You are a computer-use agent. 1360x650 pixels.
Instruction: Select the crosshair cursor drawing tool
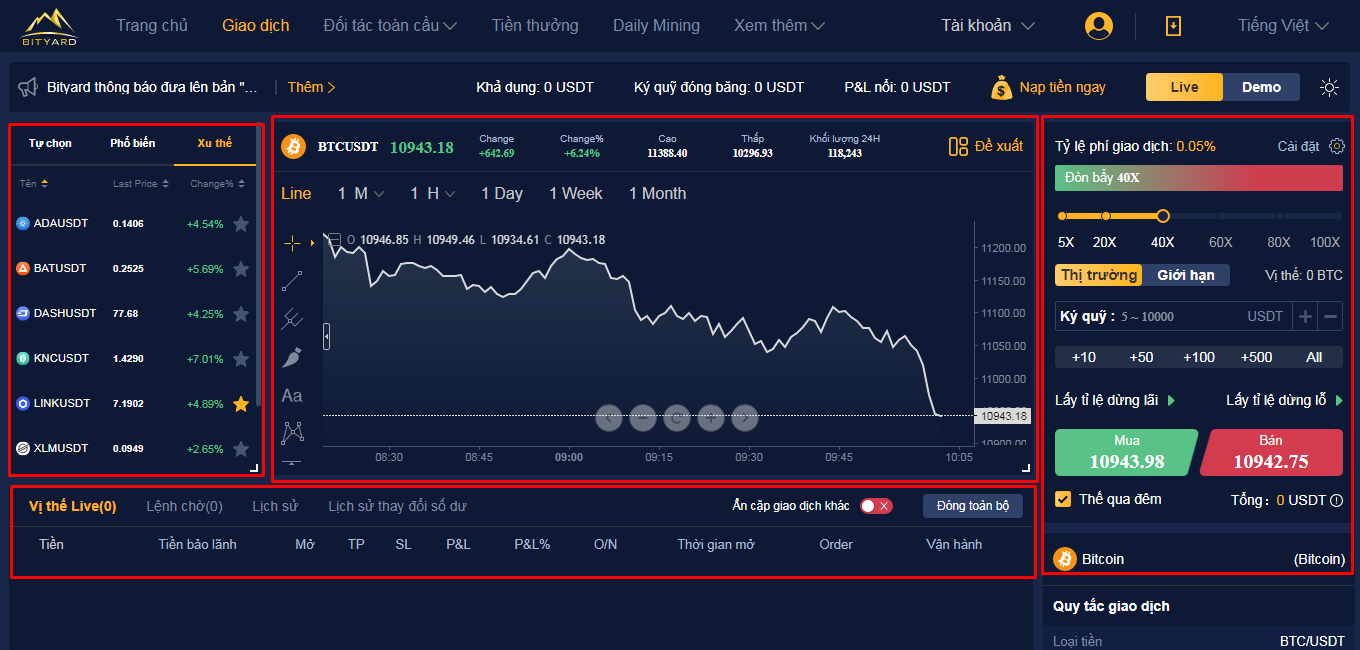292,242
